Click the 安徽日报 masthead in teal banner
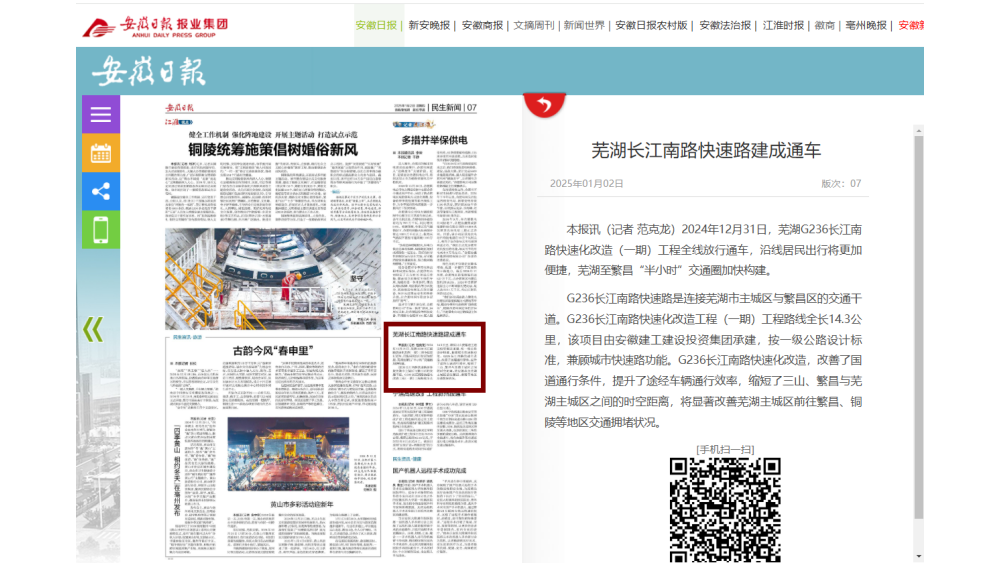 [x=149, y=72]
